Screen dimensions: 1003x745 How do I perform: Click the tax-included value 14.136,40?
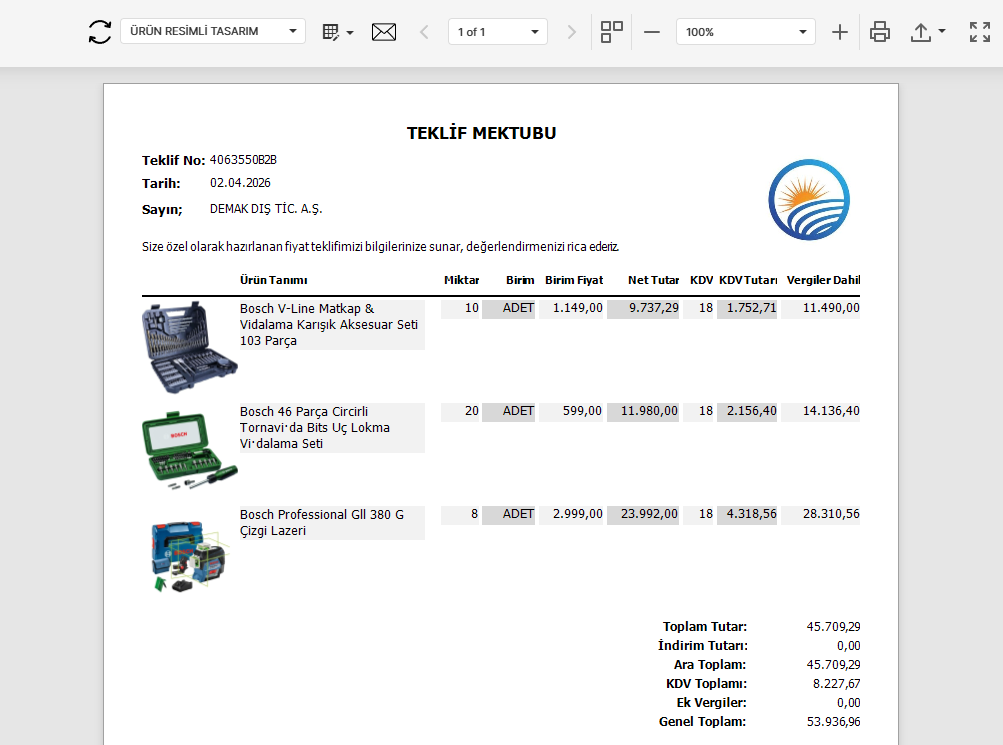pos(821,411)
